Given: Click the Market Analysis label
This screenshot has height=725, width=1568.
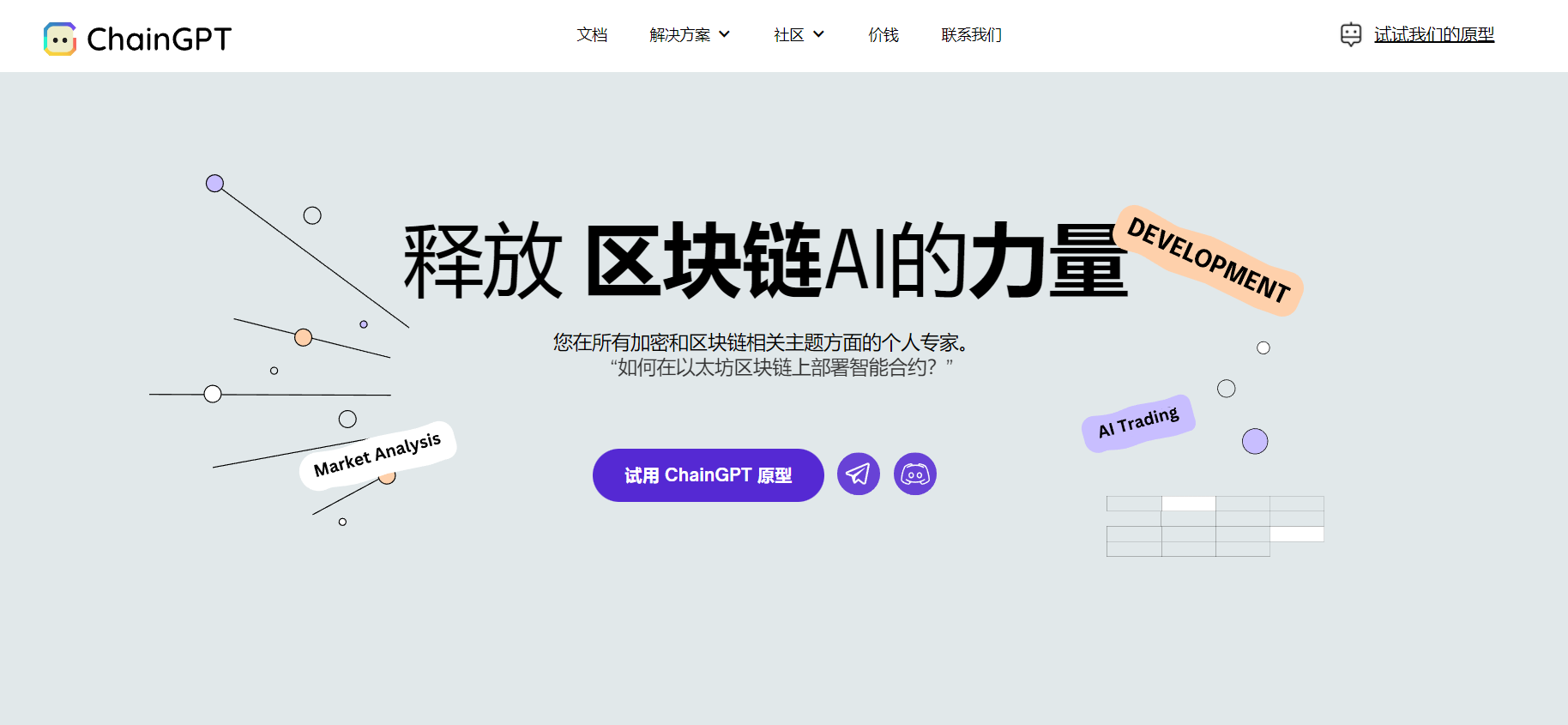Looking at the screenshot, I should coord(377,455).
